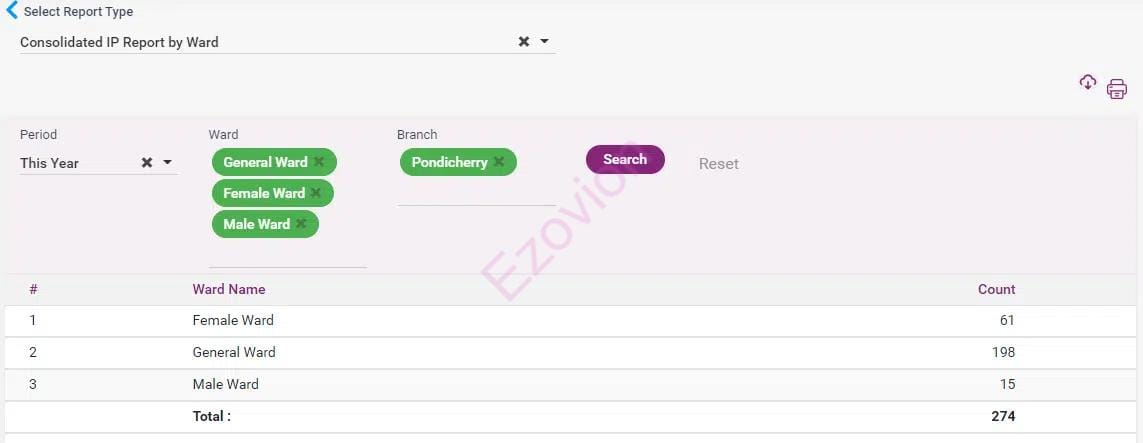Open the Consolidated IP Report by Ward selector

tap(267, 42)
